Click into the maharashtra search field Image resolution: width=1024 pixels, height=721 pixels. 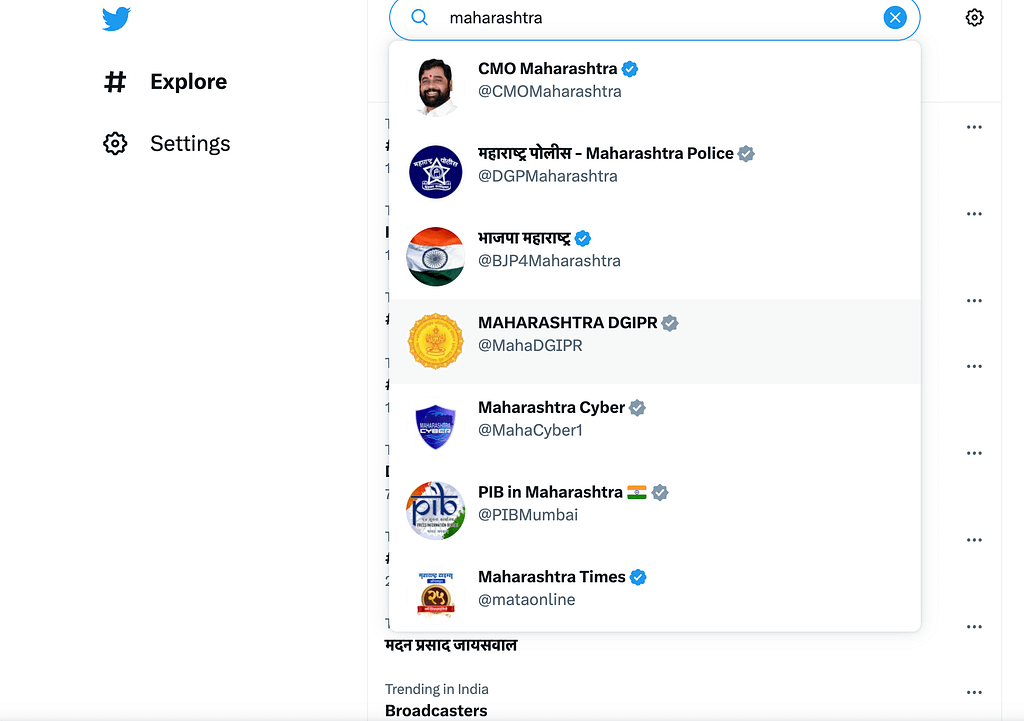[650, 18]
